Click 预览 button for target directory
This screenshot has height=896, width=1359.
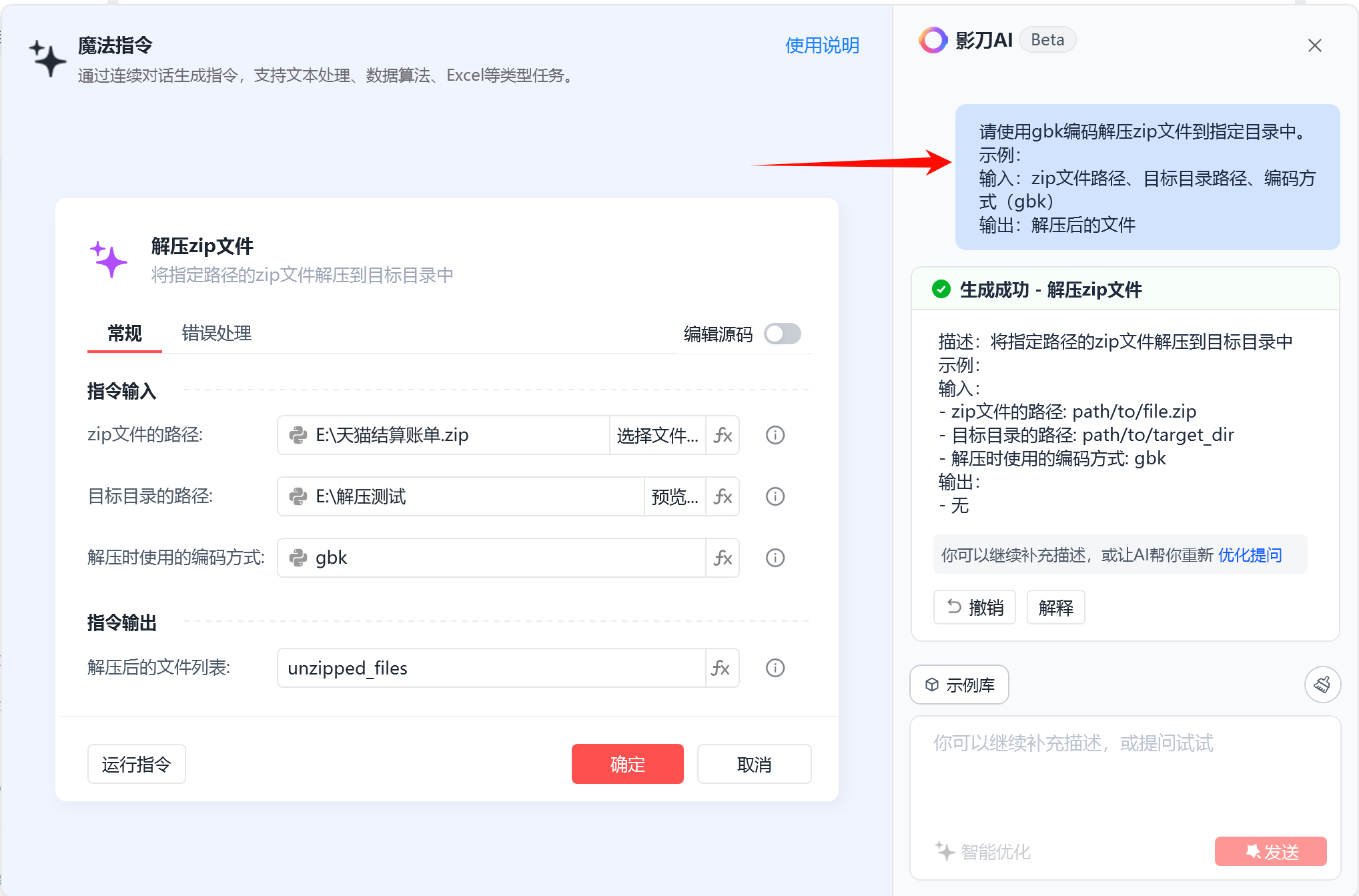click(x=674, y=497)
